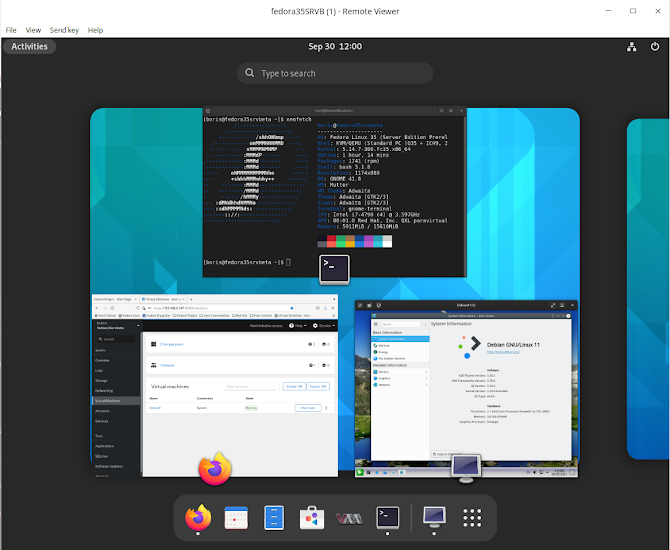This screenshot has width=670, height=550.
Task: Switch to the Fedora Project Start Page tab
Action: [x=115, y=299]
